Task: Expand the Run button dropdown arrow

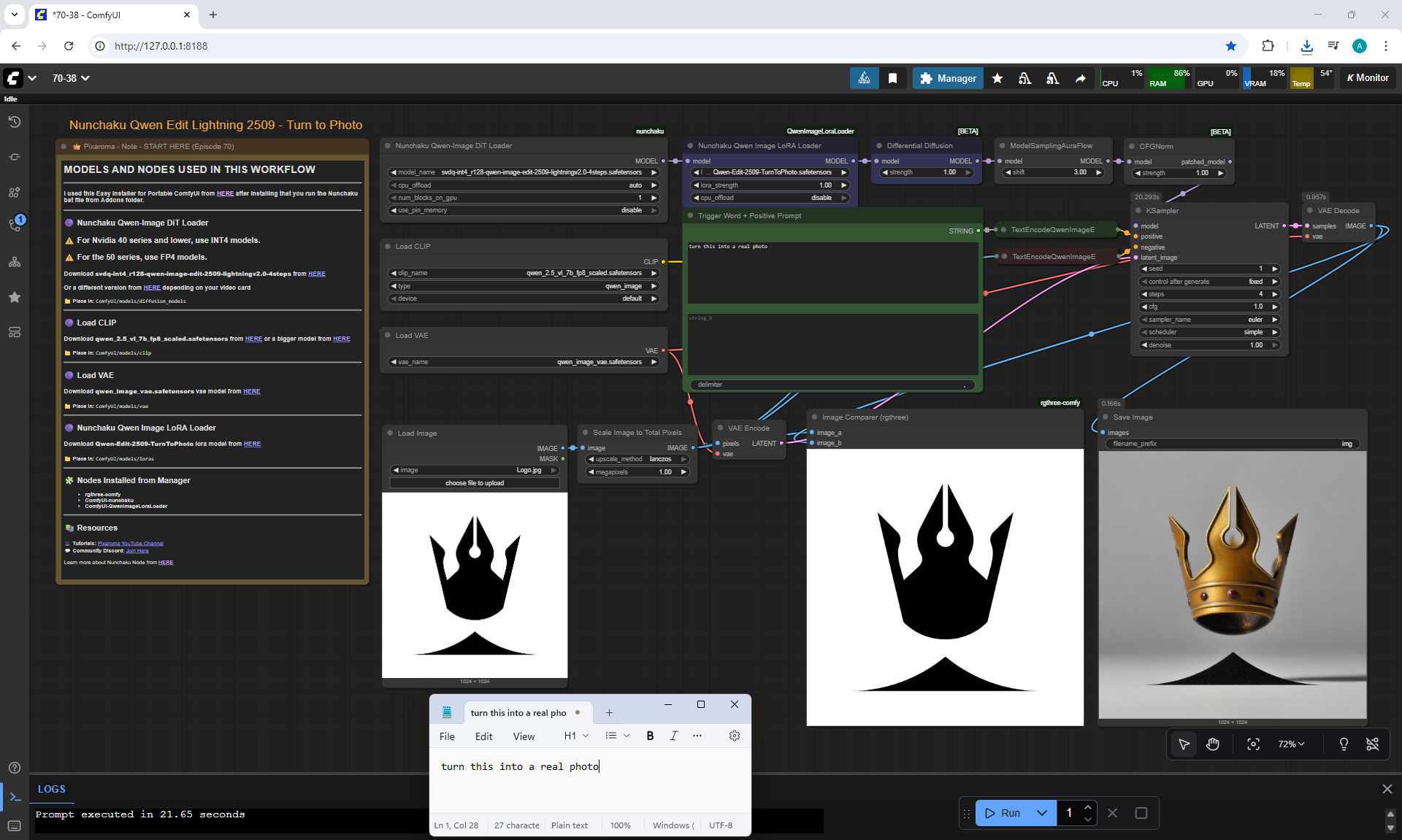Action: pyautogui.click(x=1041, y=813)
